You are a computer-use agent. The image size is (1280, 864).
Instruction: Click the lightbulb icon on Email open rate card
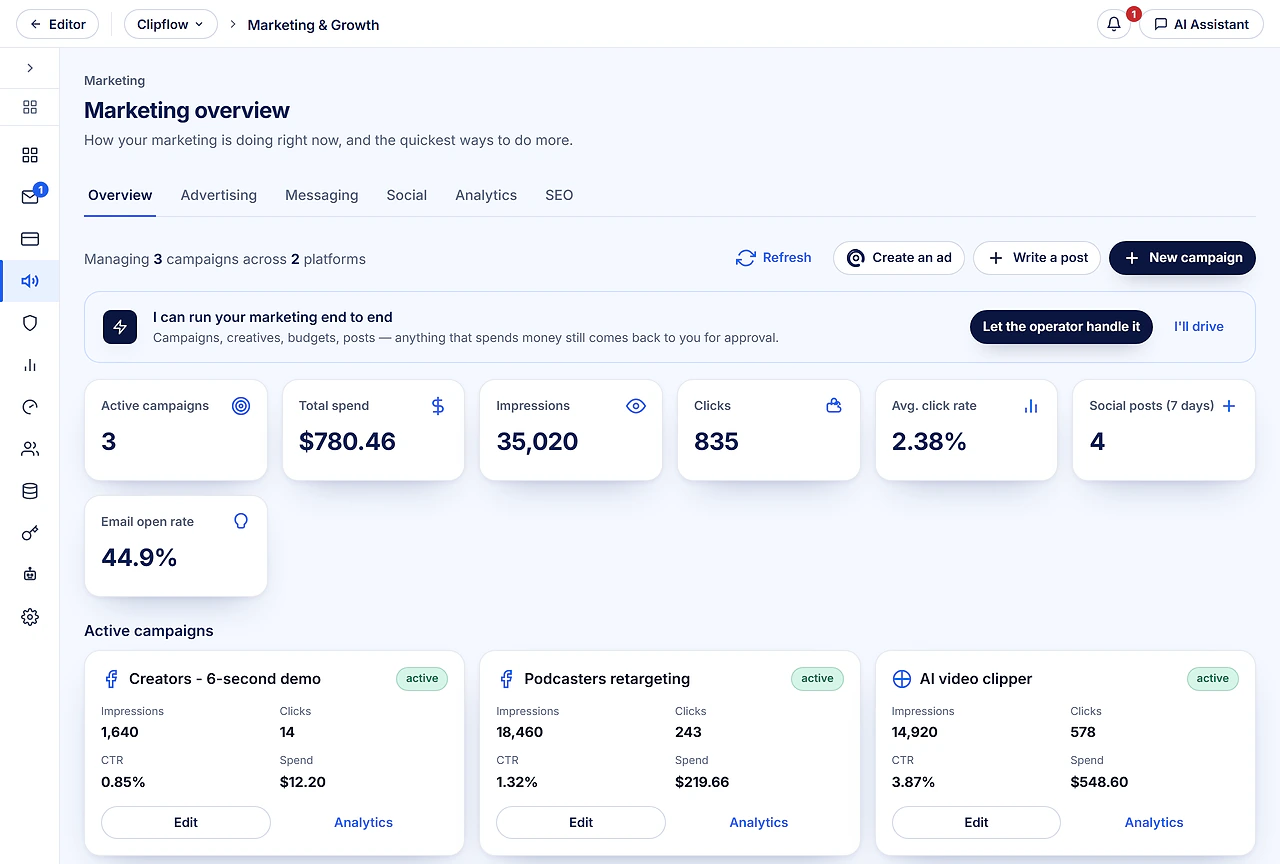[240, 521]
